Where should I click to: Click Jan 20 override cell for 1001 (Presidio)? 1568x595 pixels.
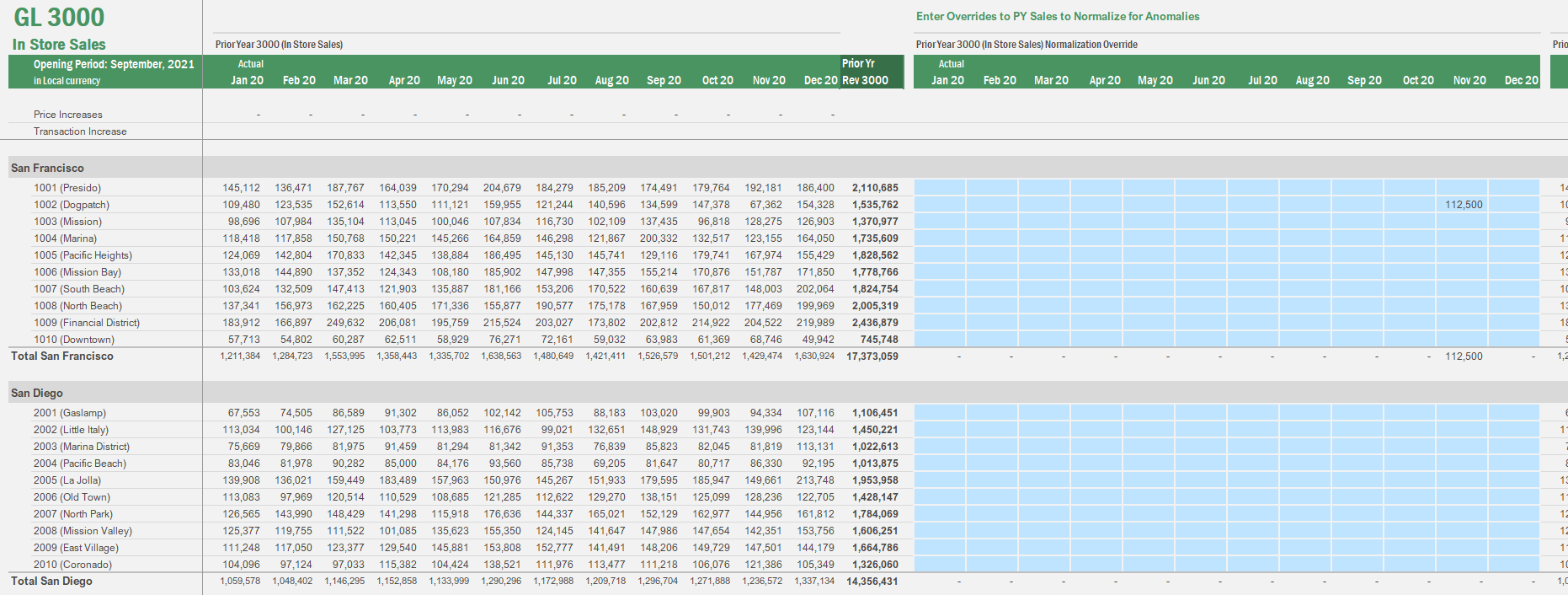pyautogui.click(x=940, y=188)
